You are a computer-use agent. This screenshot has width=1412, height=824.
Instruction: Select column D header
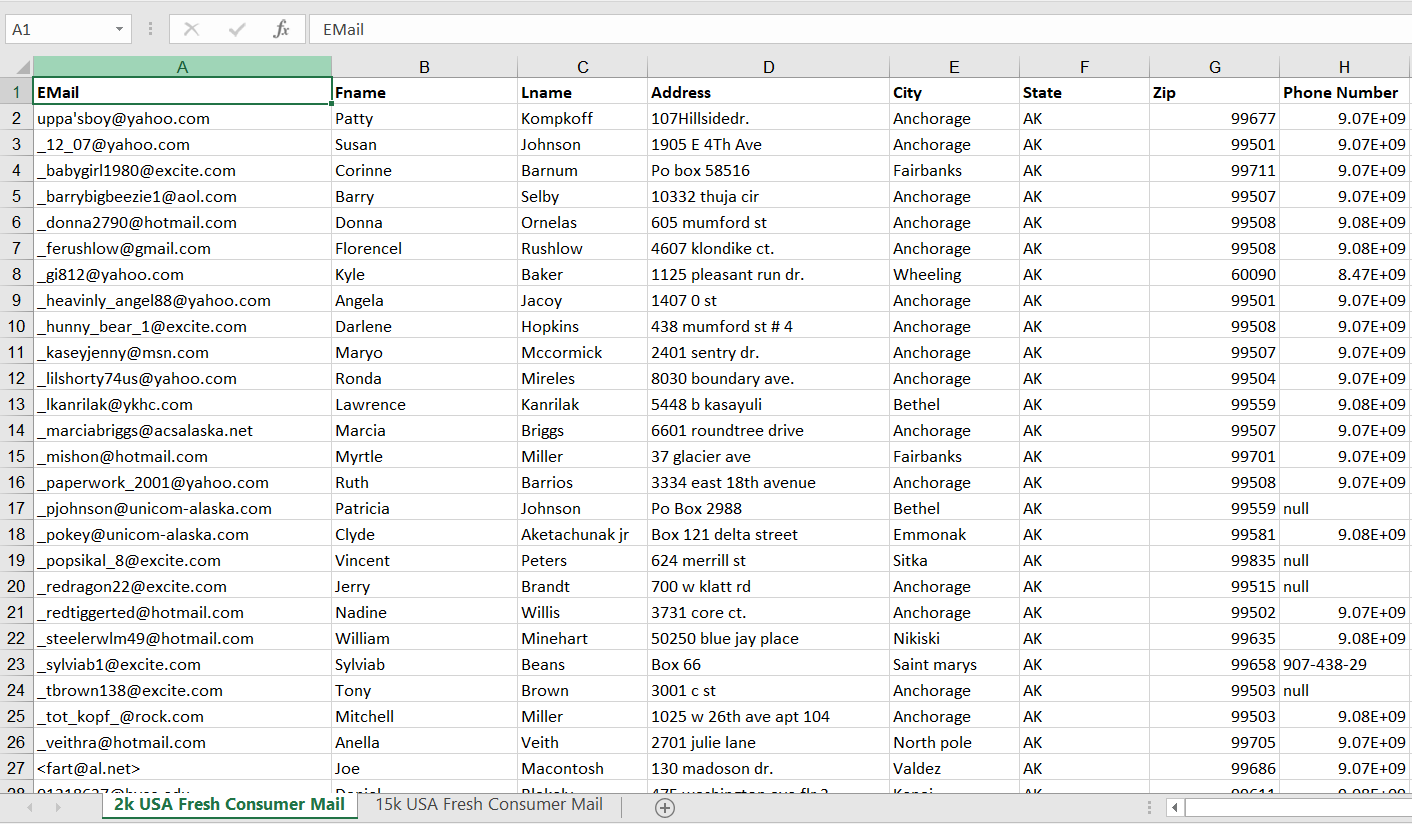768,66
